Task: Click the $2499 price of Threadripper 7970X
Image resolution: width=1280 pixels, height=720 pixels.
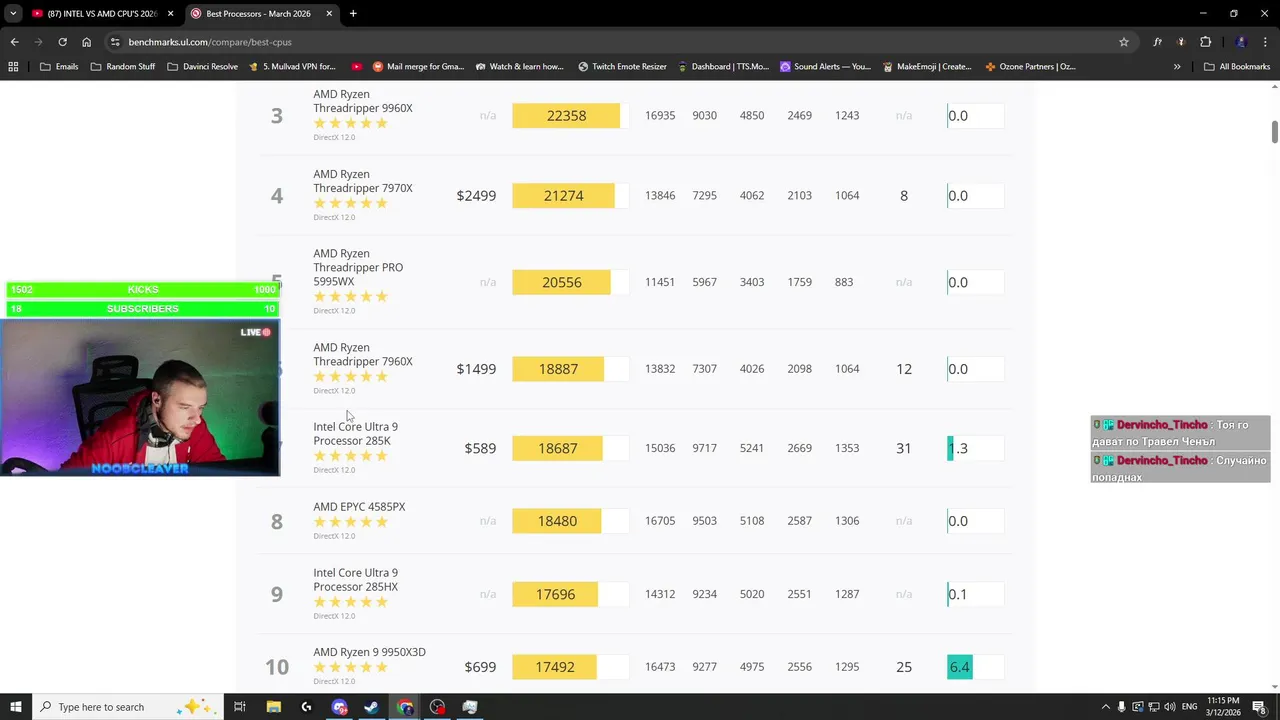Action: (x=476, y=196)
